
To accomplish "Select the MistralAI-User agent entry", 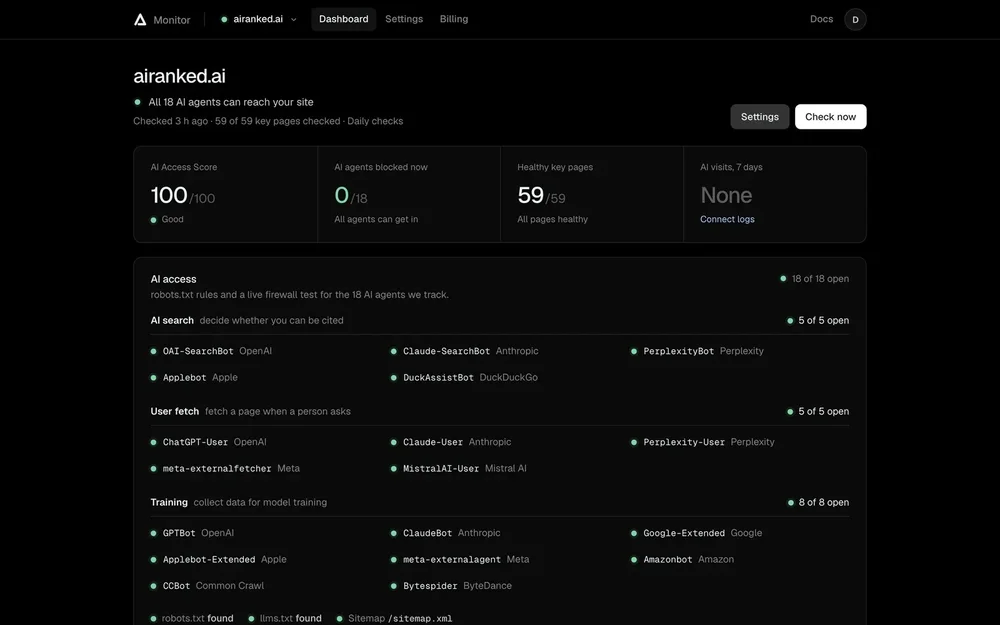I will 459,469.
